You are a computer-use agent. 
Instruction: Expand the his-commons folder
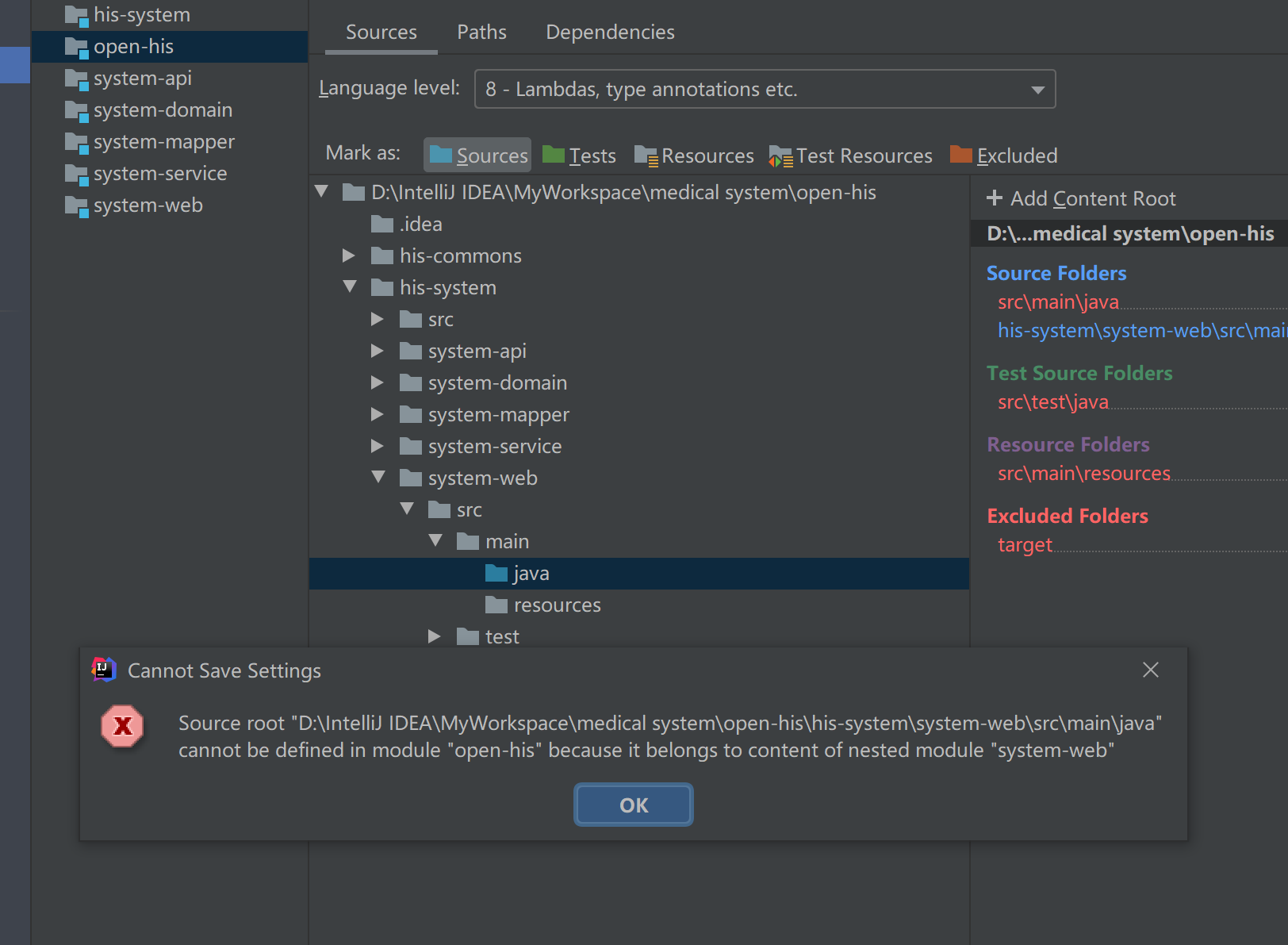pyautogui.click(x=349, y=255)
